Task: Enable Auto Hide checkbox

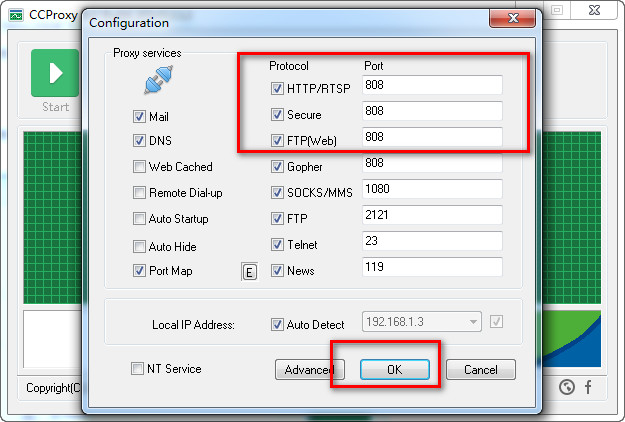Action: point(139,246)
